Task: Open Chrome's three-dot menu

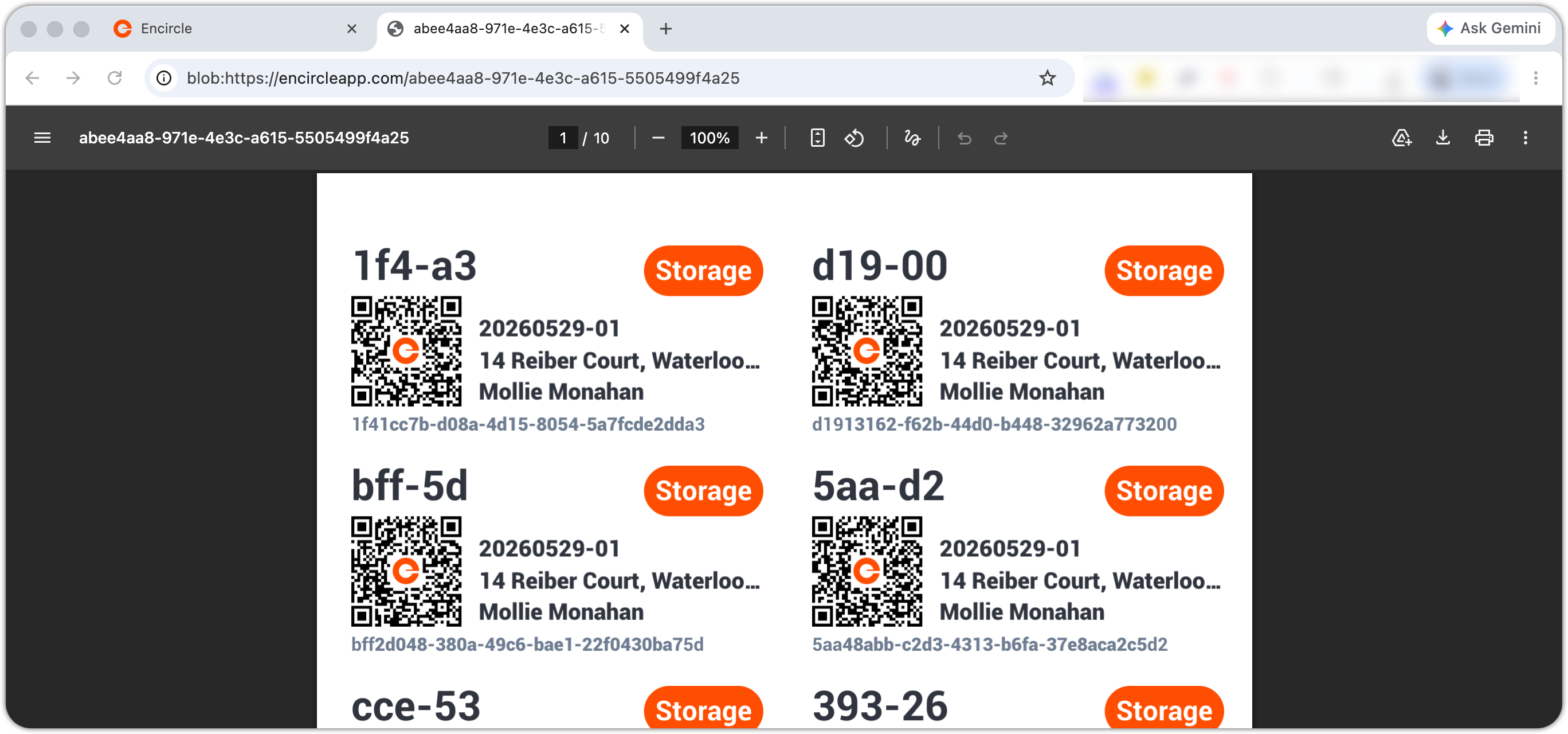Action: 1536,78
